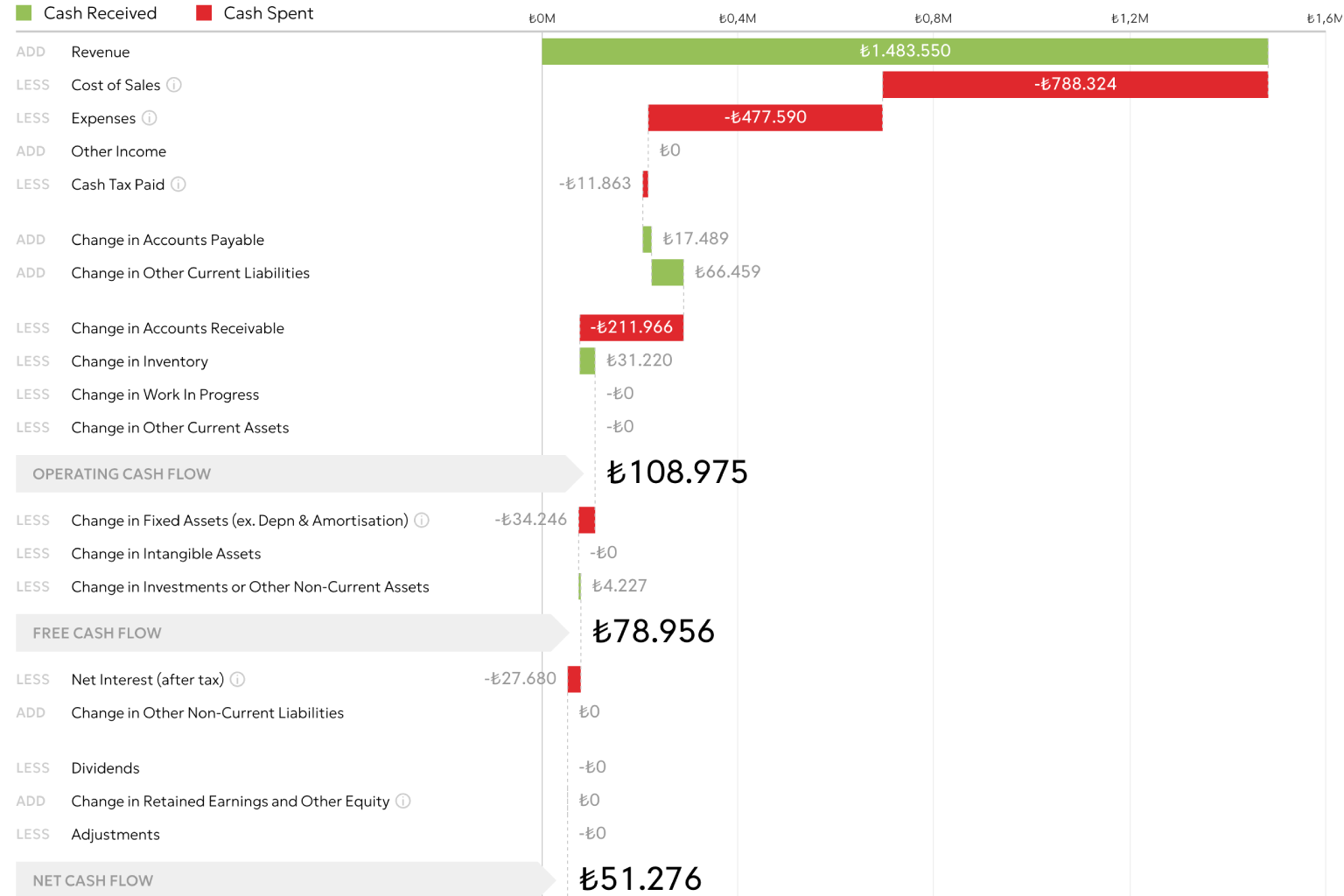Click the red Cost of Sales bar
Viewport: 1344px width, 896px height.
[x=1074, y=85]
